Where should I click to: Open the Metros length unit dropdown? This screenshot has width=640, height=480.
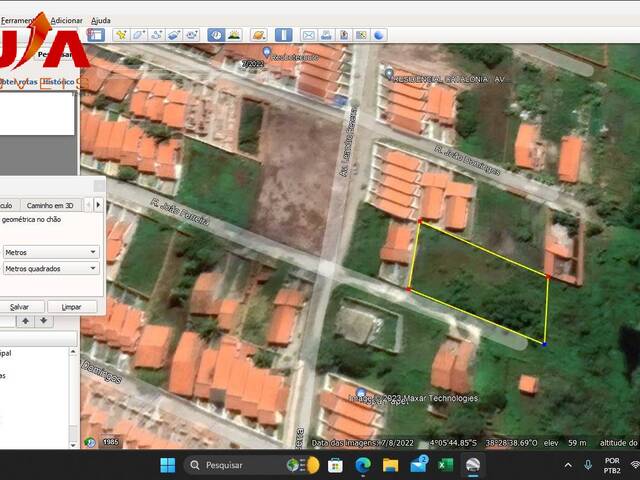click(51, 252)
